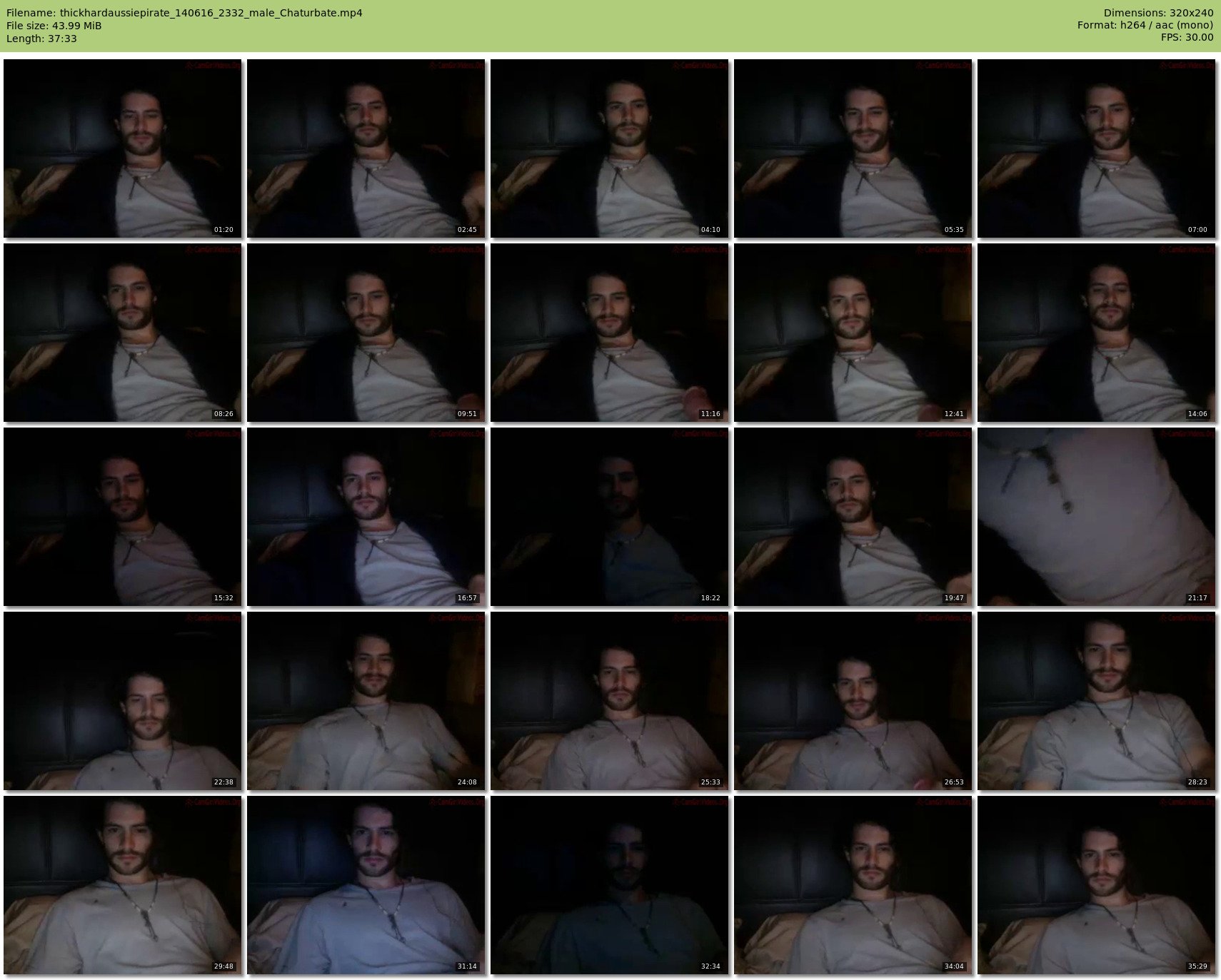Open the dim frame at 32:34
Viewport: 1221px width, 980px height.
pos(610,885)
